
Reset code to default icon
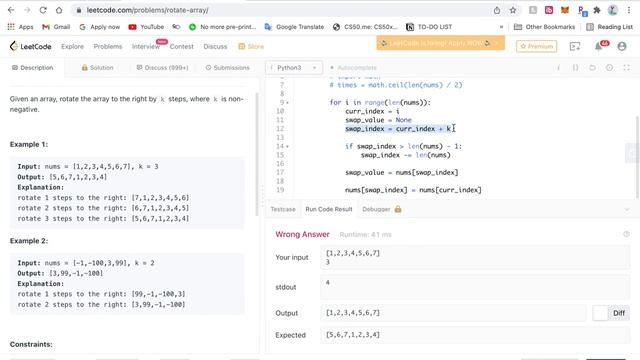[592, 68]
